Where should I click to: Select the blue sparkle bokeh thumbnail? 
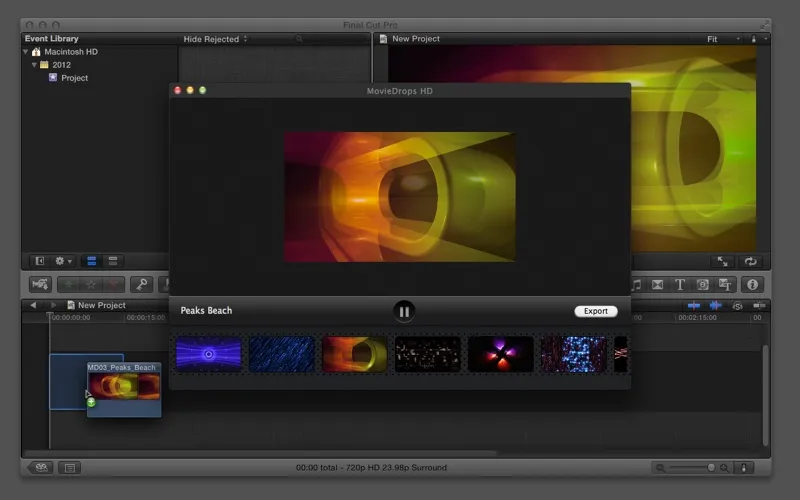point(573,354)
